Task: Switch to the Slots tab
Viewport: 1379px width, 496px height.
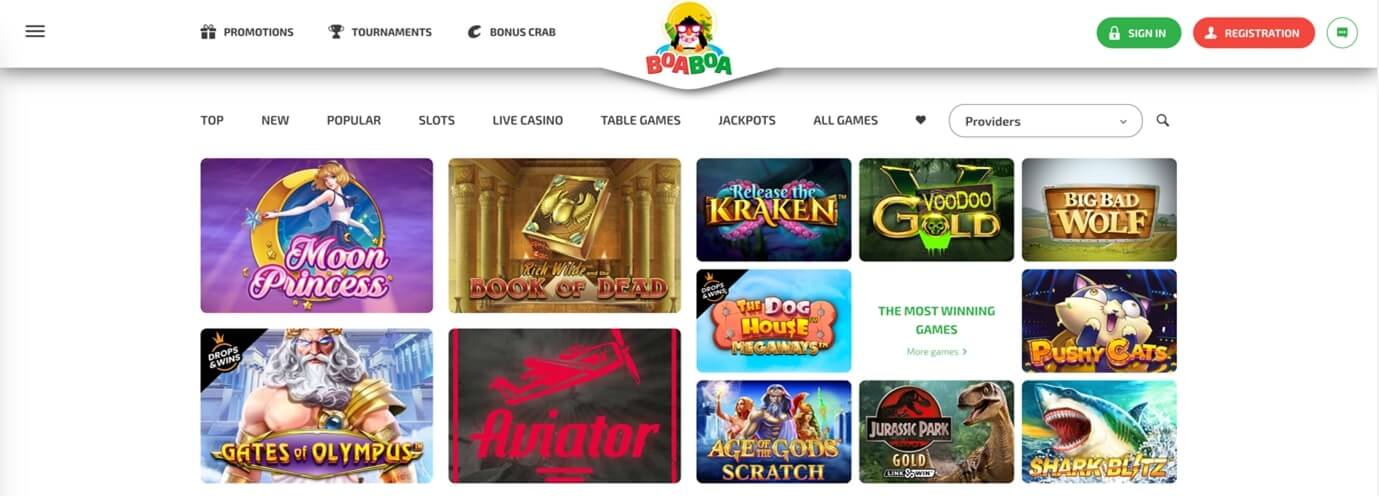Action: (x=437, y=120)
